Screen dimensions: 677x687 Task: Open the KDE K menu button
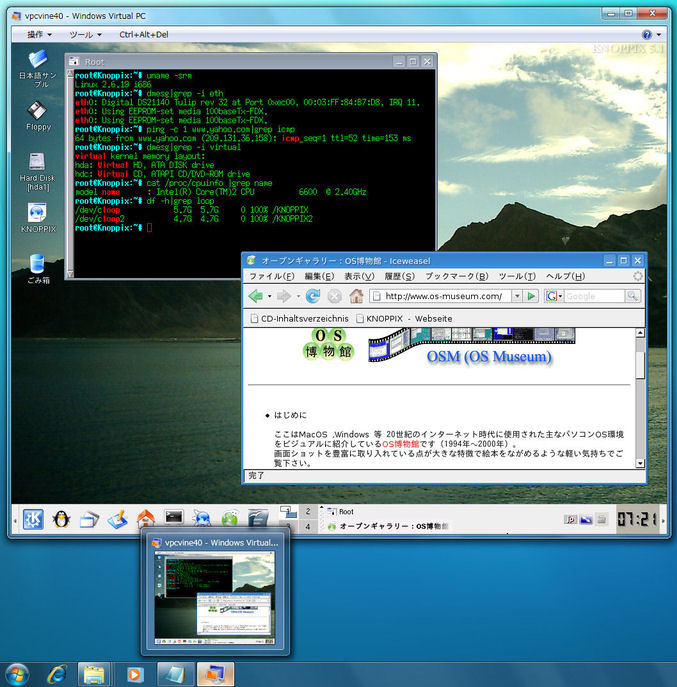[x=33, y=520]
